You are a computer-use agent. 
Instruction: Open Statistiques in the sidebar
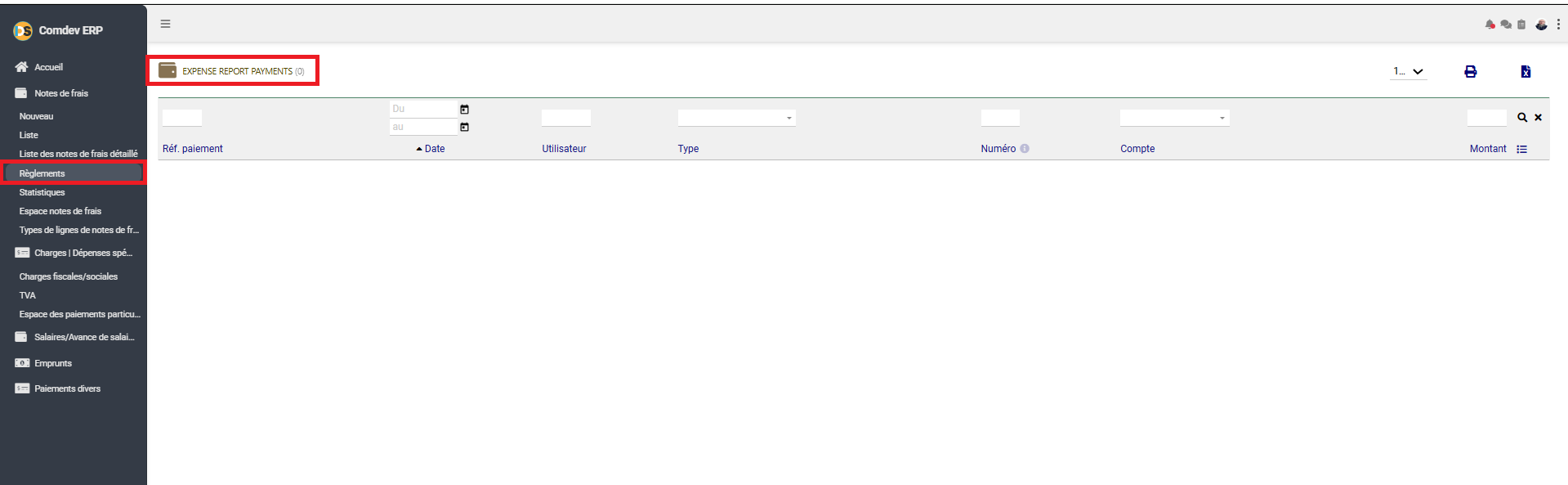(x=42, y=192)
